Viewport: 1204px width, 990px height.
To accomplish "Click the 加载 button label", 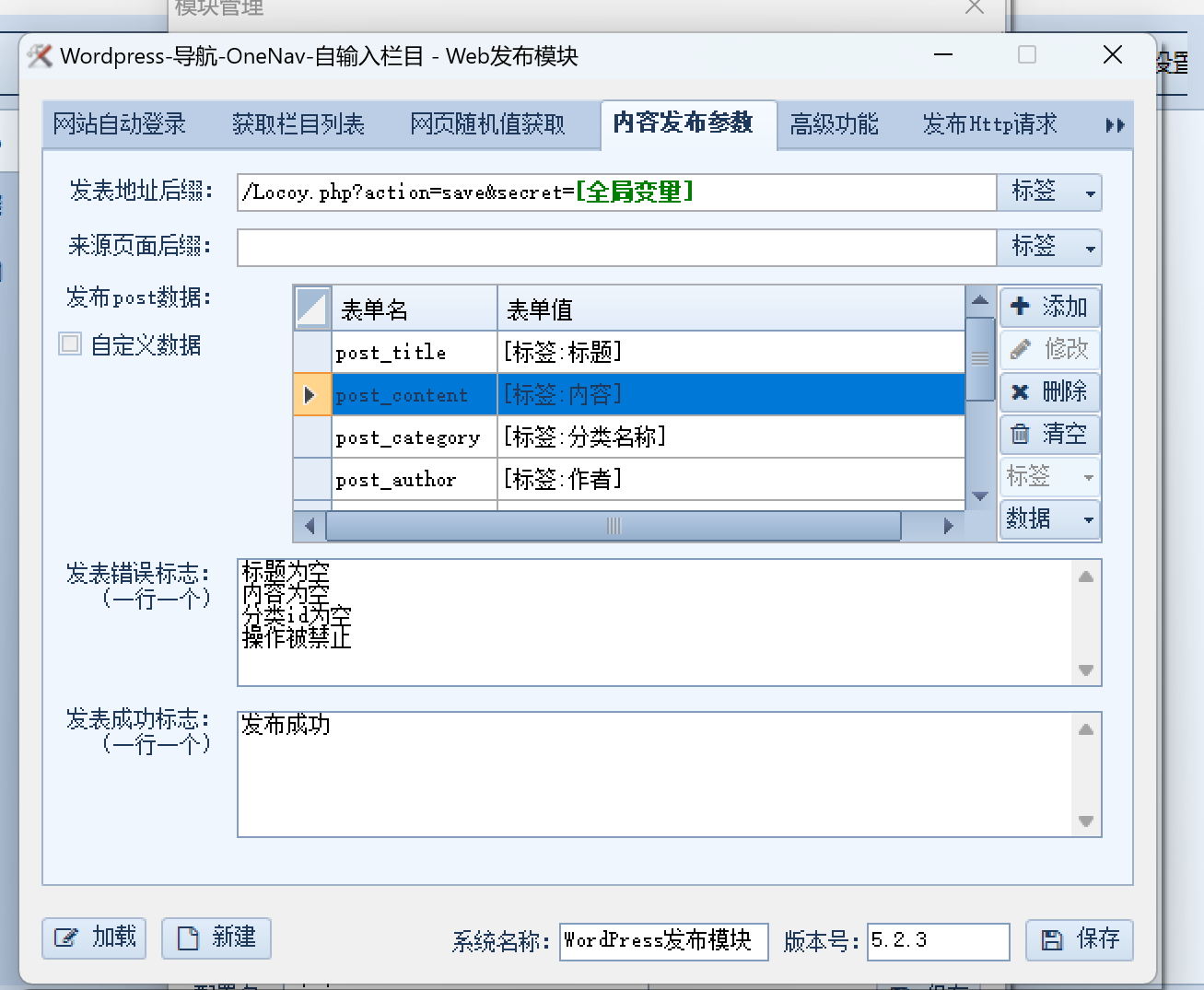I will point(114,938).
